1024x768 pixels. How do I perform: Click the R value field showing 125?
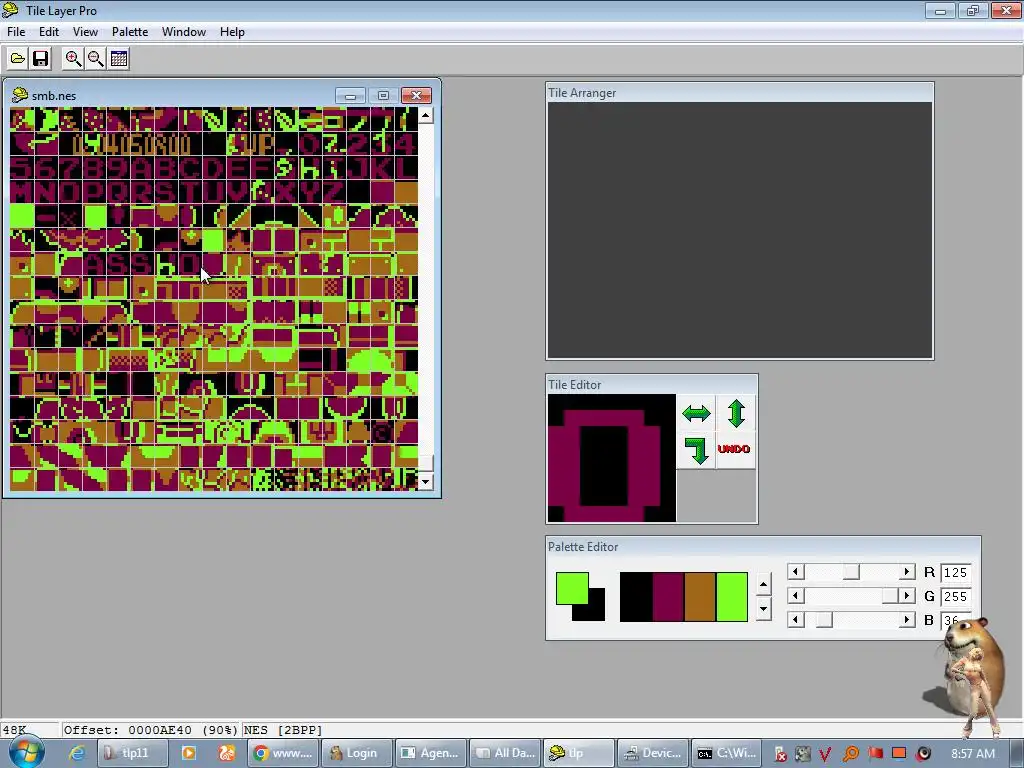pos(955,572)
